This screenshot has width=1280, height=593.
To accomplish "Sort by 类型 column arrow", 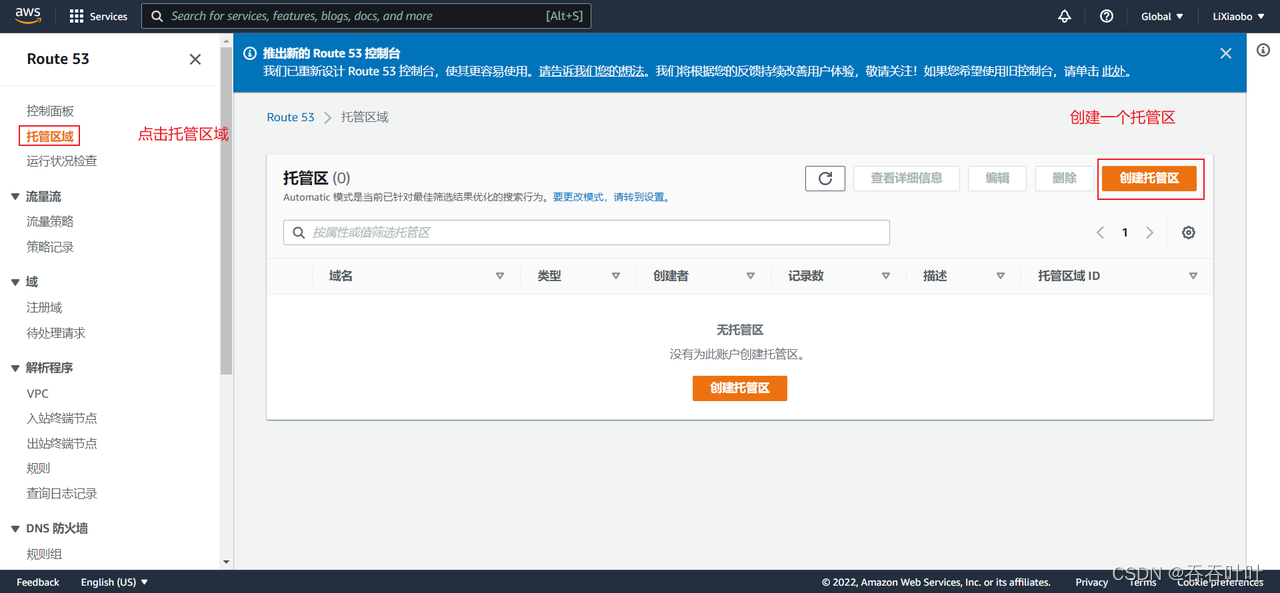I will (616, 276).
